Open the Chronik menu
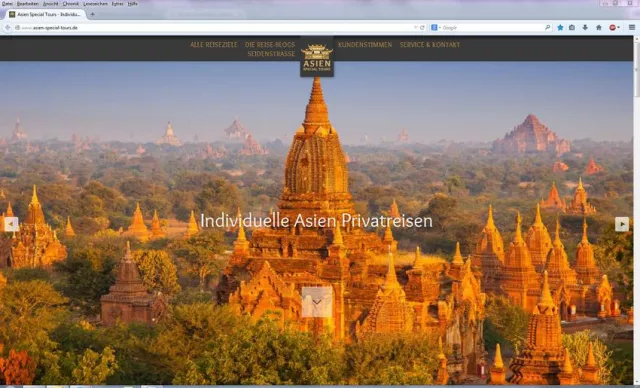 tap(71, 4)
